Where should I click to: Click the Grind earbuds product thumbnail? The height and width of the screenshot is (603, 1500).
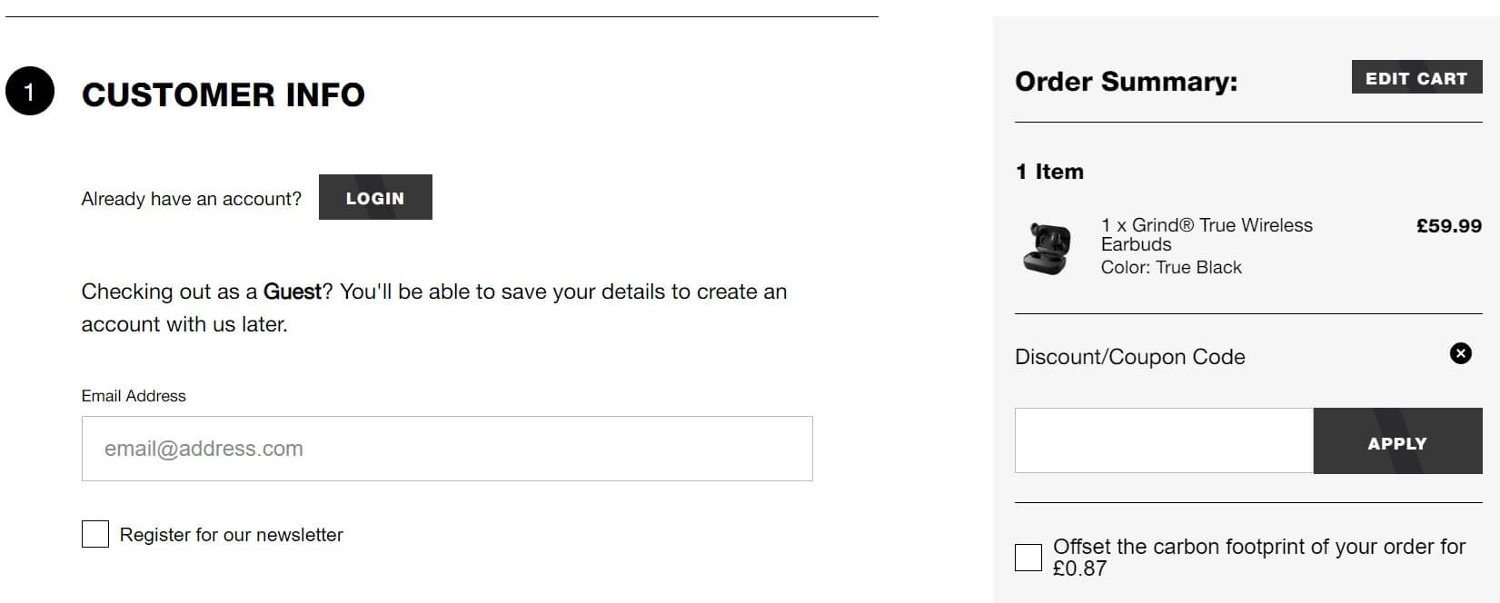pyautogui.click(x=1046, y=247)
